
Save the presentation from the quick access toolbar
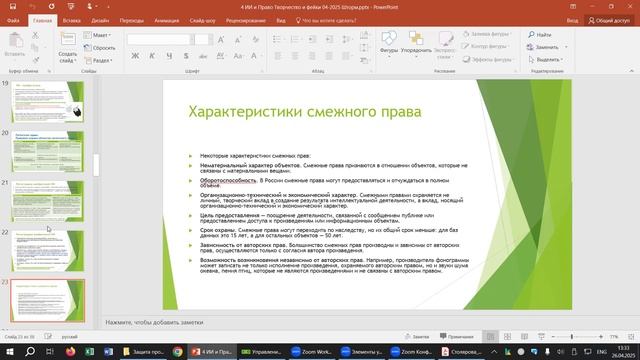pos(13,7)
